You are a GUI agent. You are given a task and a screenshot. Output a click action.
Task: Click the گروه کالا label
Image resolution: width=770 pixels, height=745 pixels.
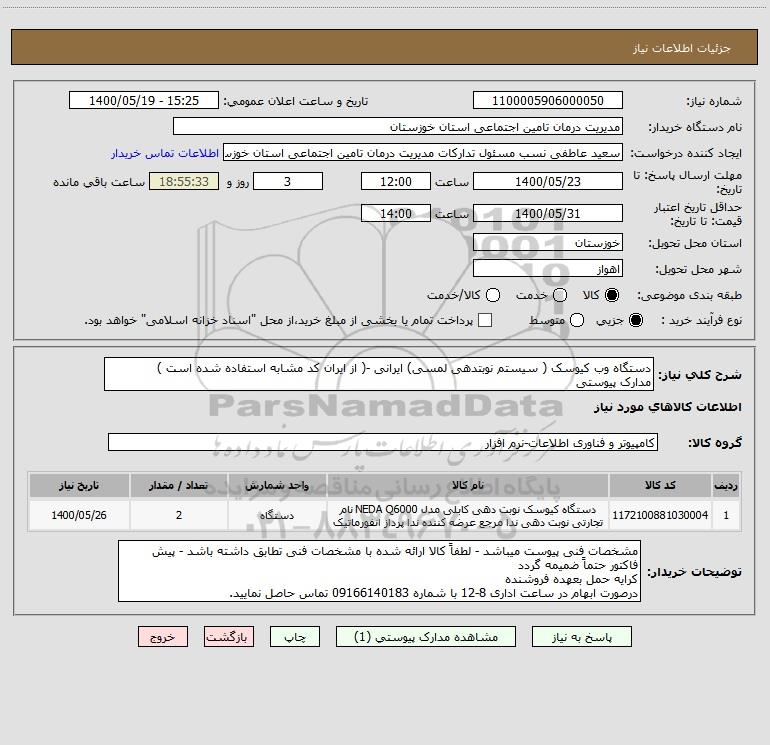tap(715, 443)
